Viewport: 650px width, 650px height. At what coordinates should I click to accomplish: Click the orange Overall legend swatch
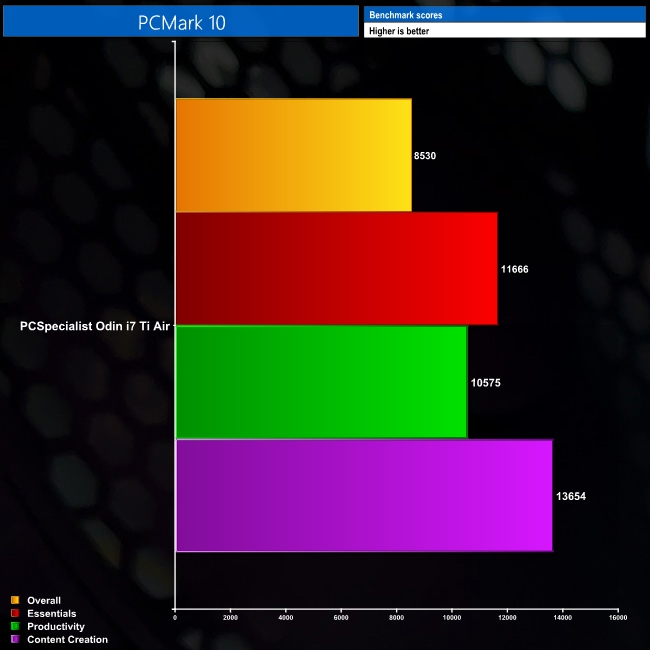15,600
